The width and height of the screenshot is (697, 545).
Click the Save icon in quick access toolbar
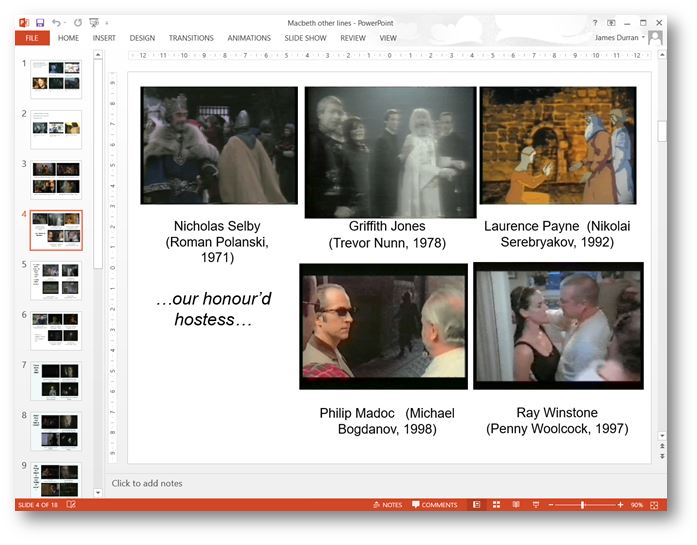tap(39, 22)
